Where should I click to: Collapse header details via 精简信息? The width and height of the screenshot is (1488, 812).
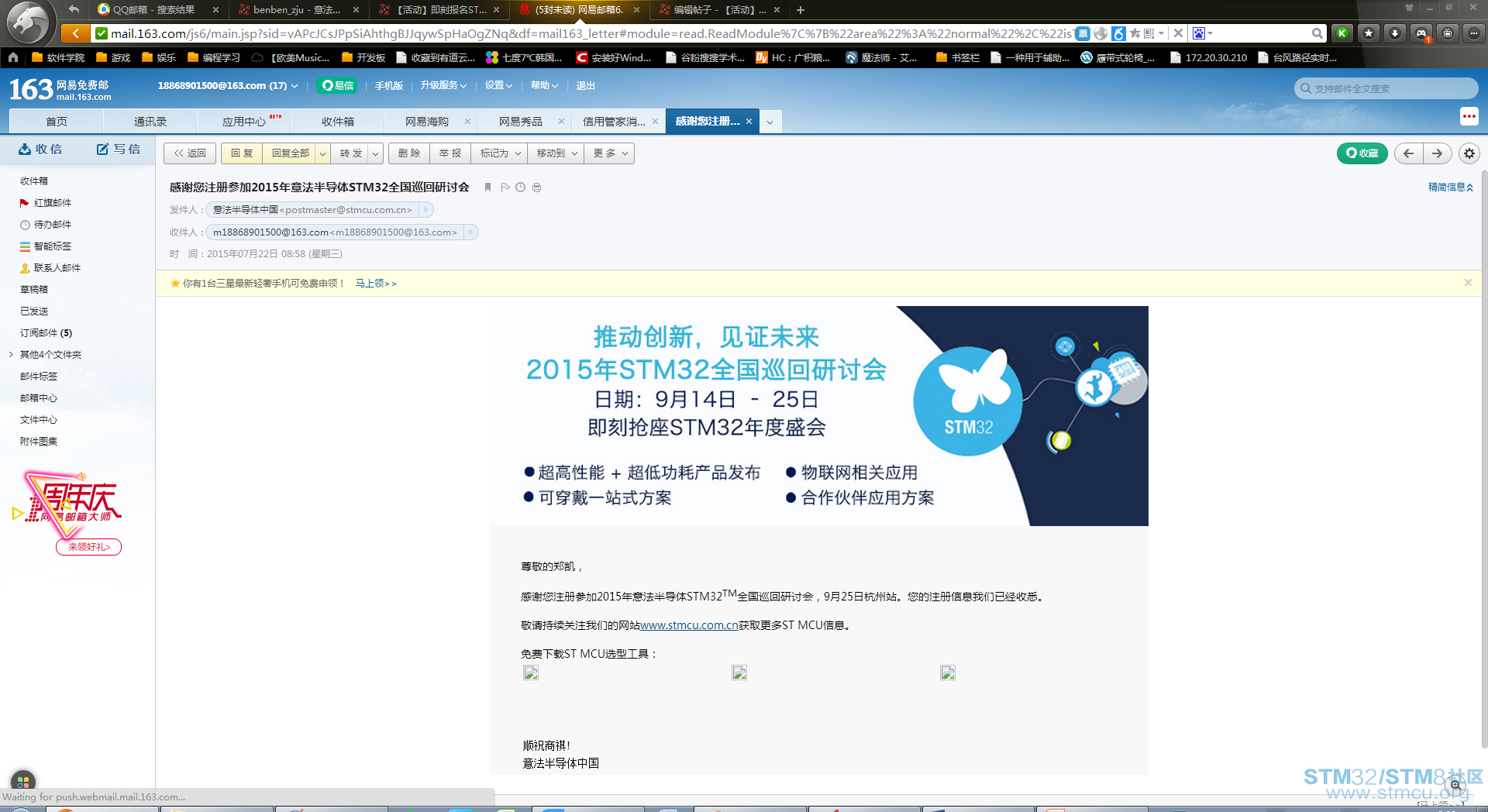1451,187
